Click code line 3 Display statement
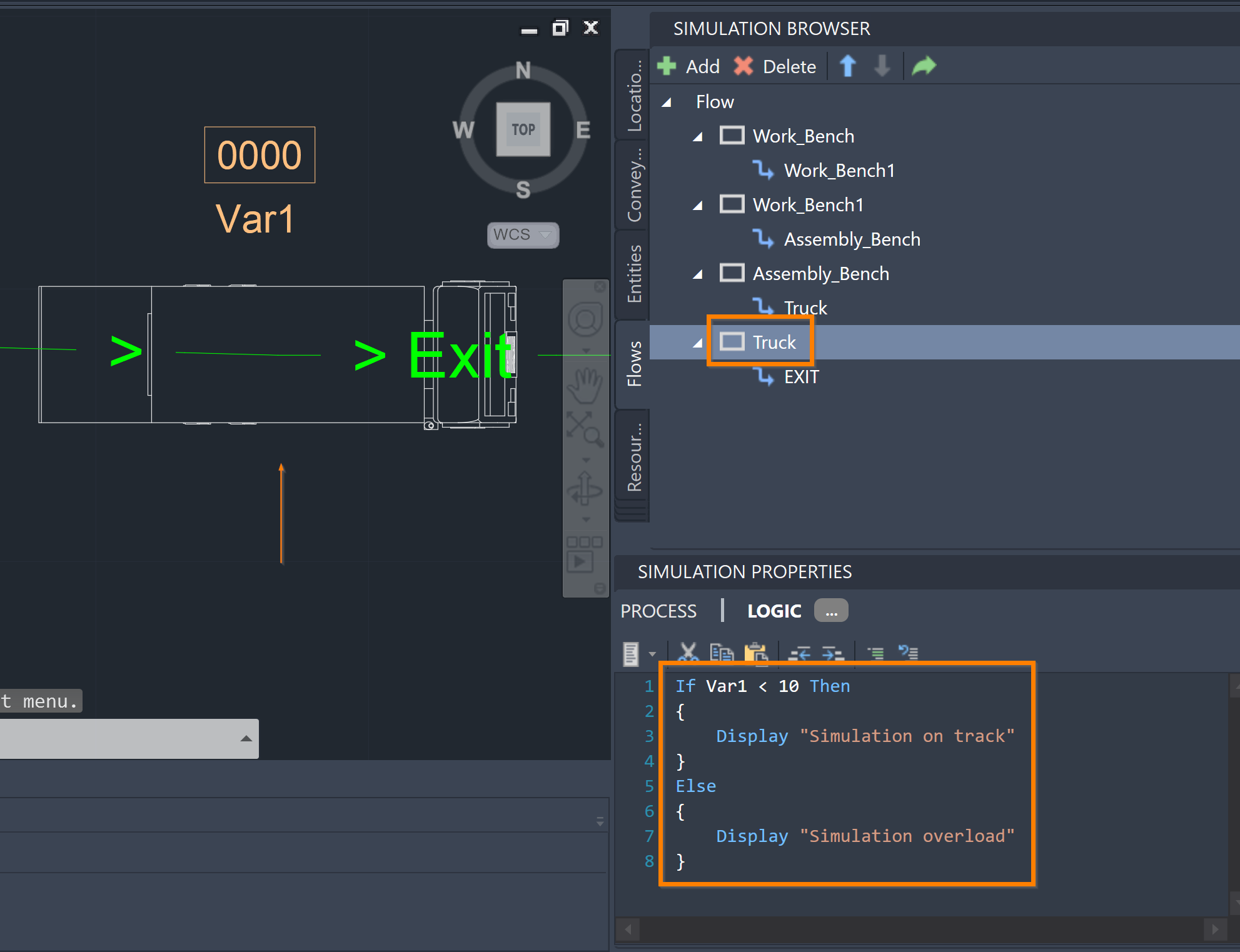The image size is (1240, 952). [865, 736]
